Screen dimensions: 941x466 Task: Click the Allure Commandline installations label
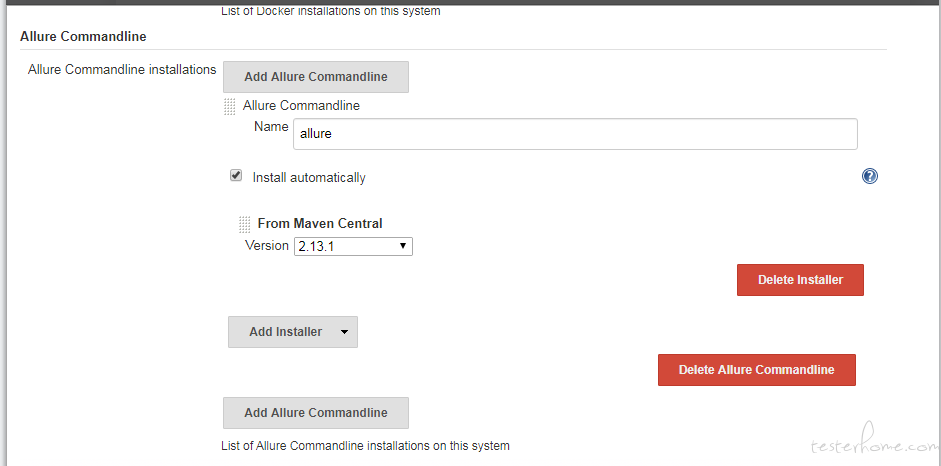pos(122,70)
